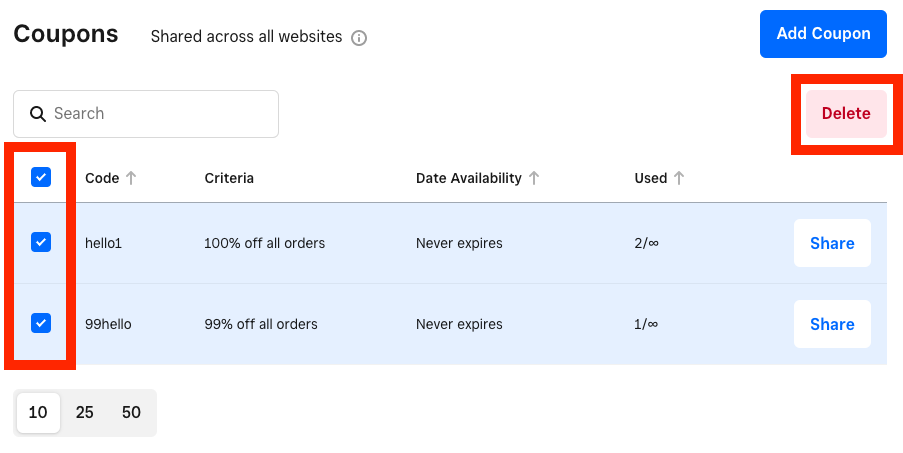This screenshot has height=453, width=903.
Task: Uncheck the select-all header checkbox
Action: coord(41,177)
